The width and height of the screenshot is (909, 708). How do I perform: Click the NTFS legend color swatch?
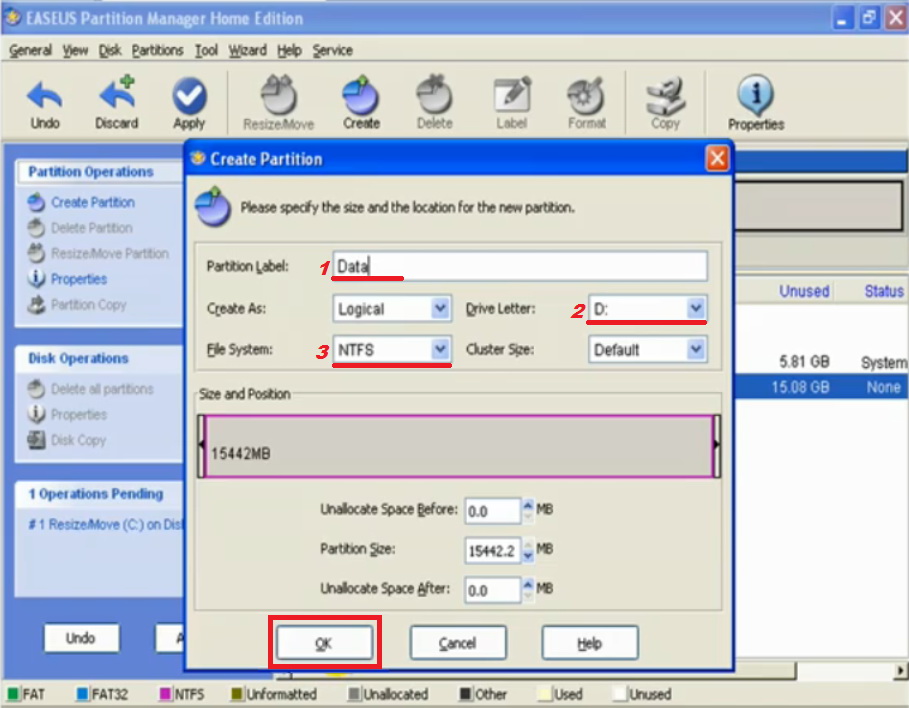165,694
